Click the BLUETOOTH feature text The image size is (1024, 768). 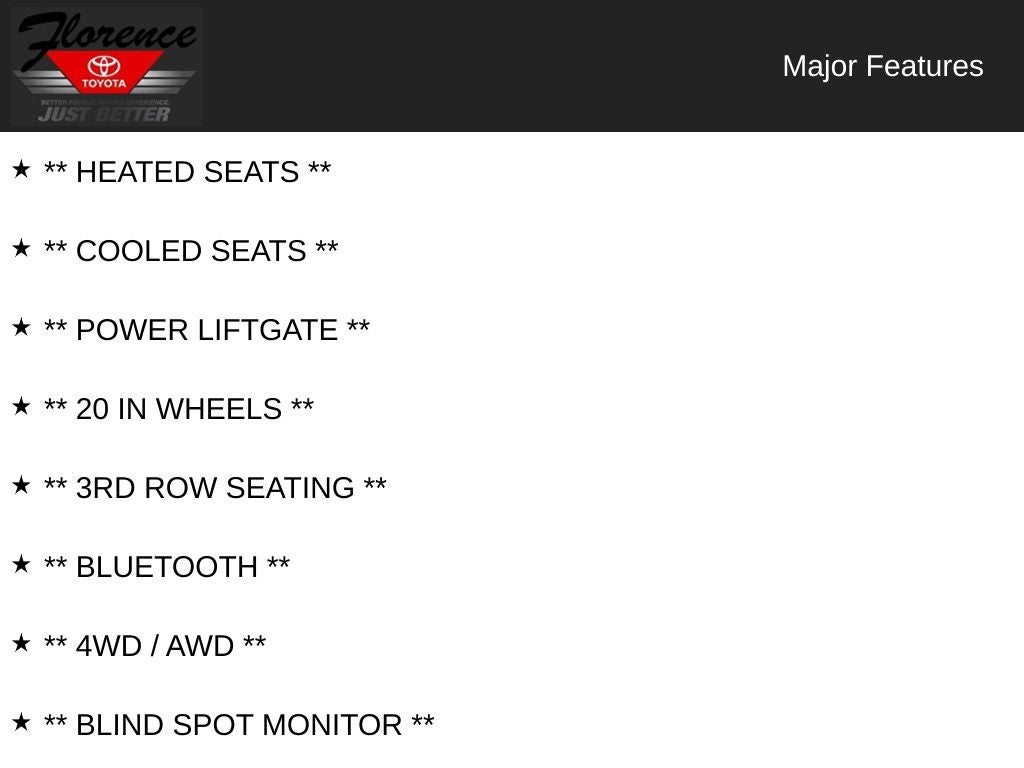167,567
